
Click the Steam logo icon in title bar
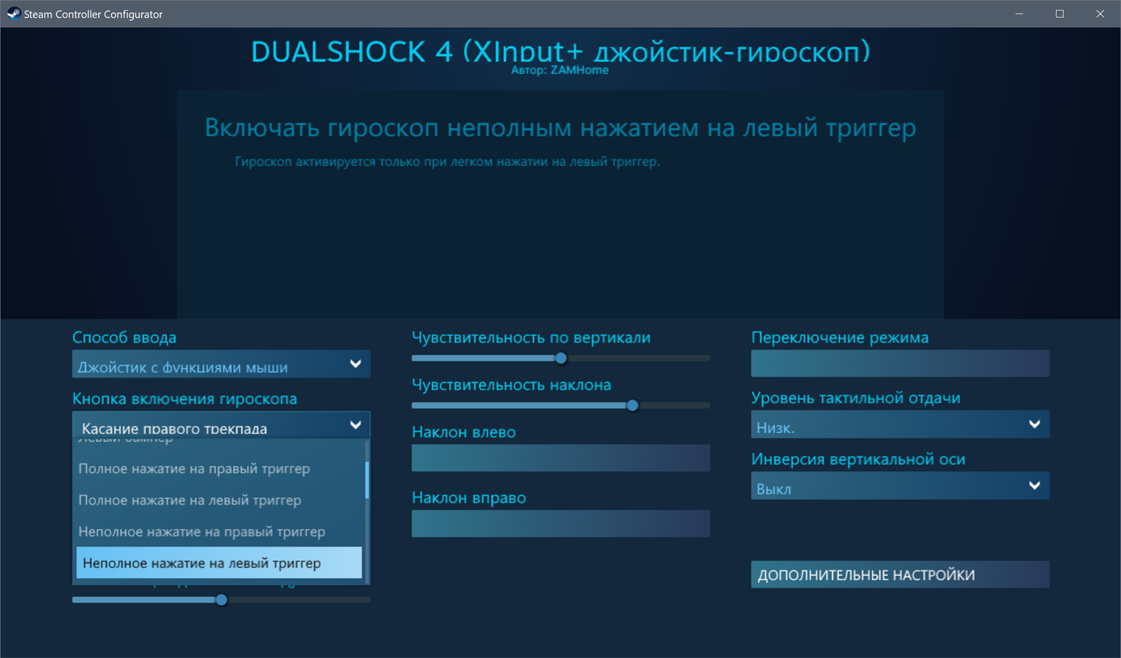14,14
